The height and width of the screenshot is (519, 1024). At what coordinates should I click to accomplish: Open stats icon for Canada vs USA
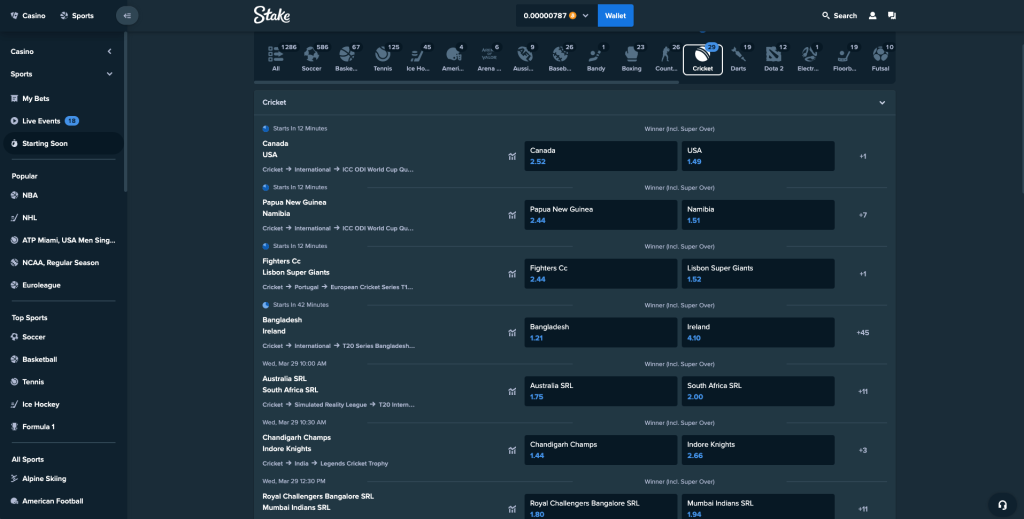click(512, 157)
